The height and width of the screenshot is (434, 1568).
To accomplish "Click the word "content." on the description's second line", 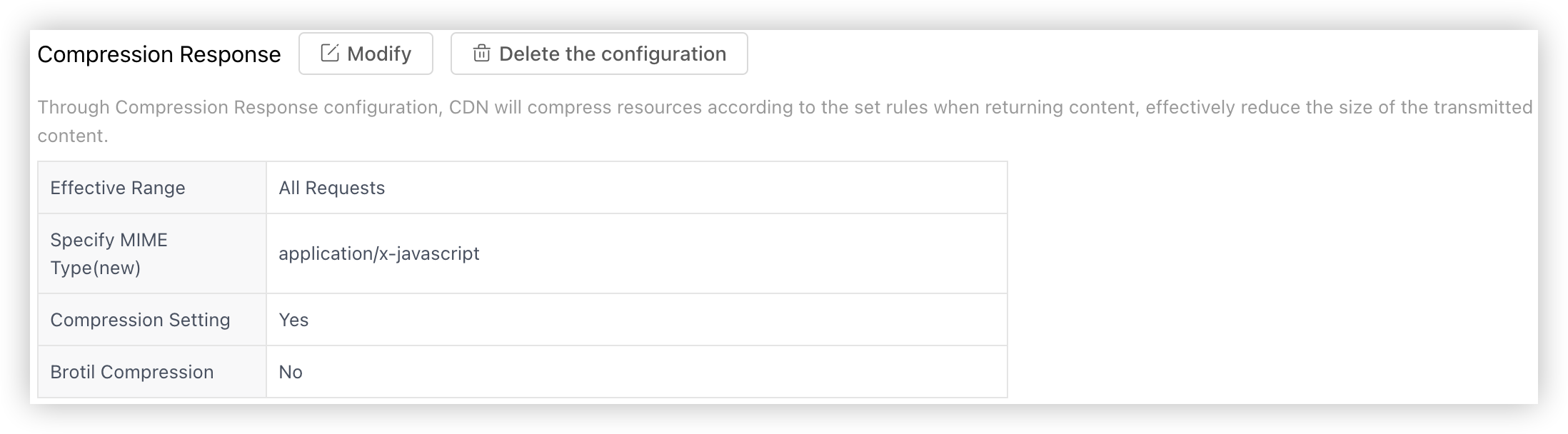I will (73, 136).
